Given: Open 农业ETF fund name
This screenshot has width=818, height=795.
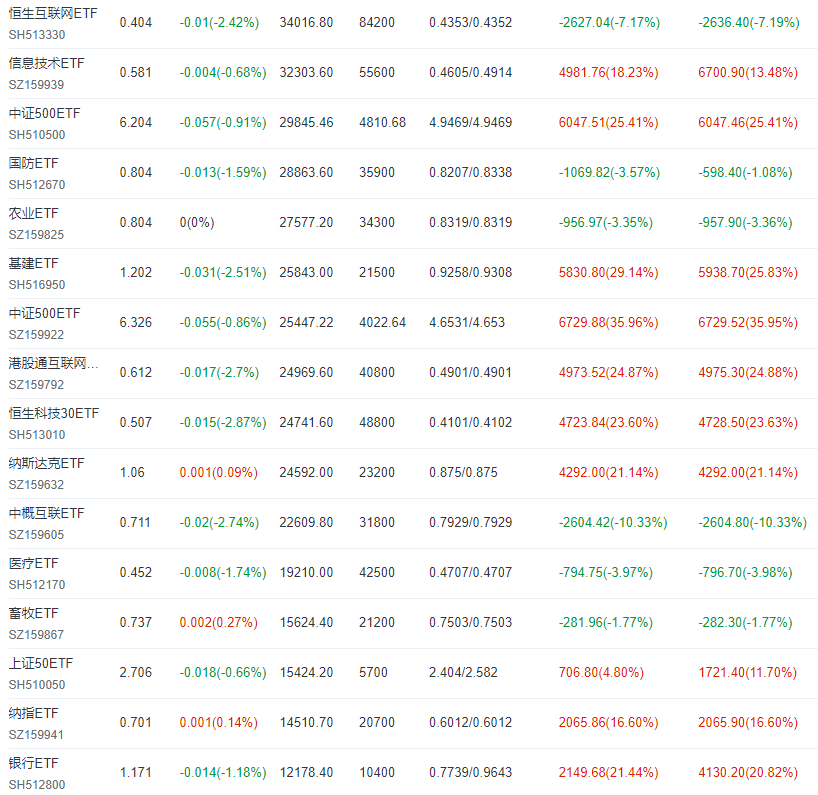Looking at the screenshot, I should (x=34, y=214).
